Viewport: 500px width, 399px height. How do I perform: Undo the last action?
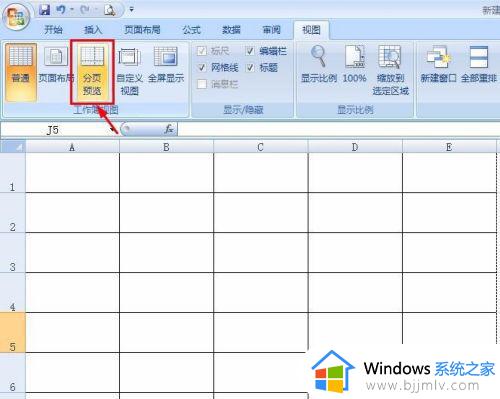click(x=61, y=10)
